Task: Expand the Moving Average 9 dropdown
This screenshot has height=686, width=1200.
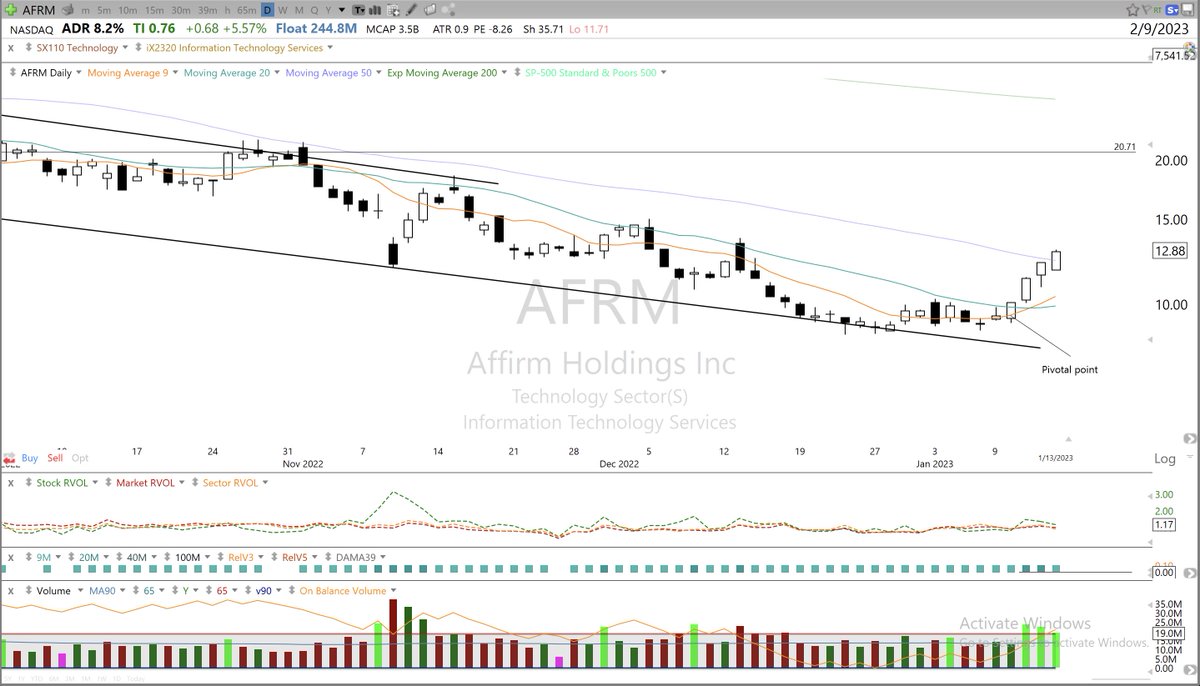Action: point(174,73)
